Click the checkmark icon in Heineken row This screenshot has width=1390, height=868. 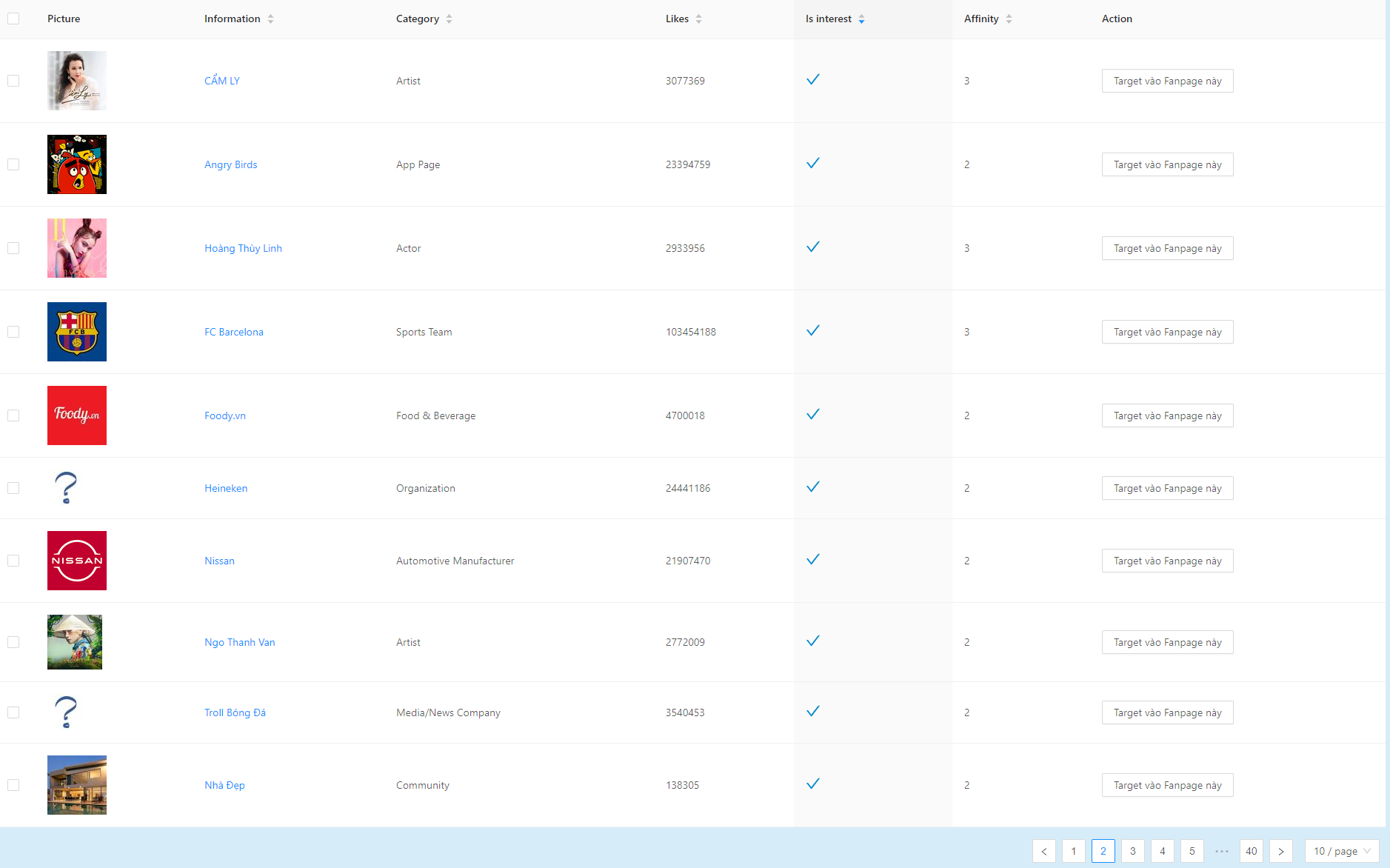click(x=813, y=487)
